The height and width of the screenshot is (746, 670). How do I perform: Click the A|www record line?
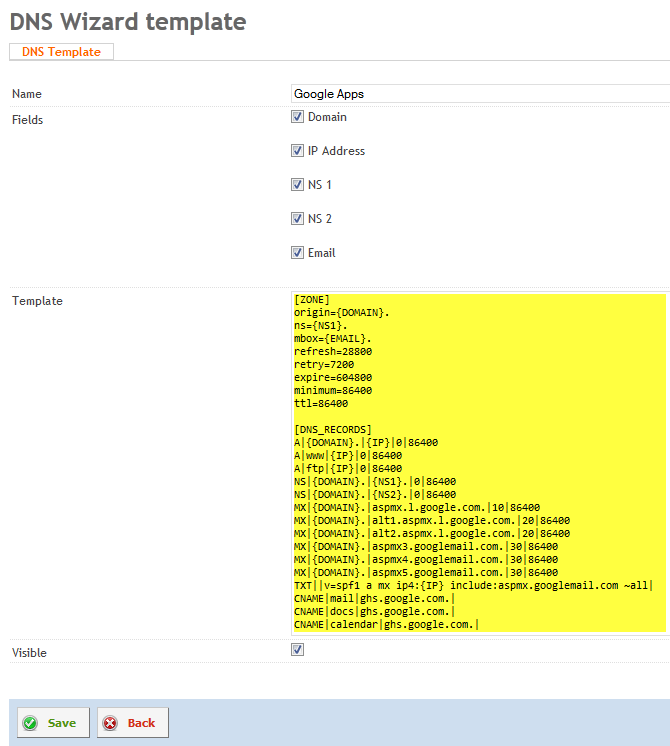(x=348, y=456)
